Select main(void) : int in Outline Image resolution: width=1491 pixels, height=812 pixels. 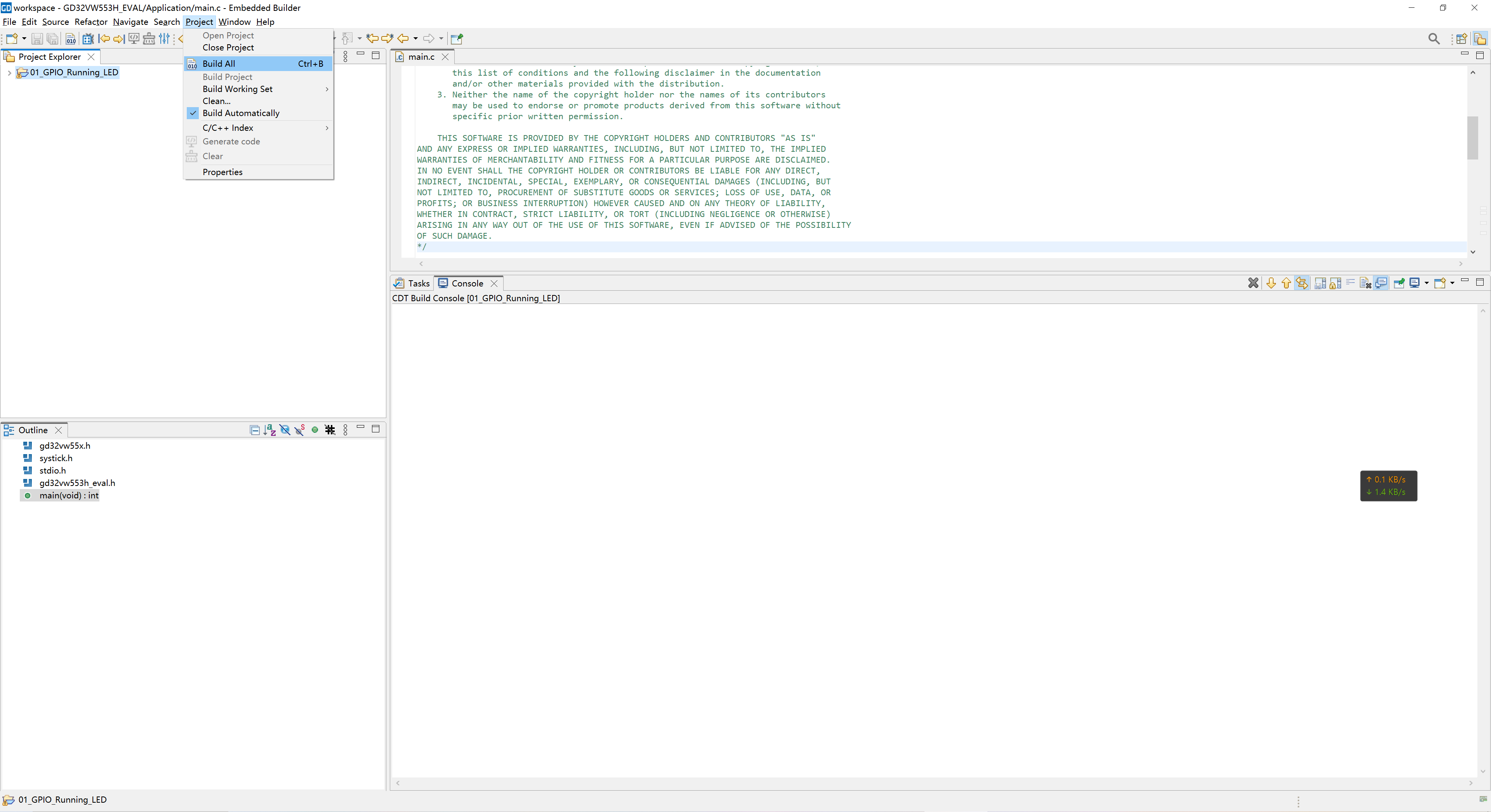coord(68,495)
